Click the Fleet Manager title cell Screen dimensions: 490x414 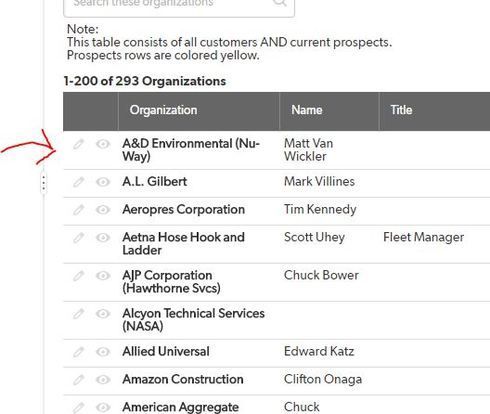[424, 237]
